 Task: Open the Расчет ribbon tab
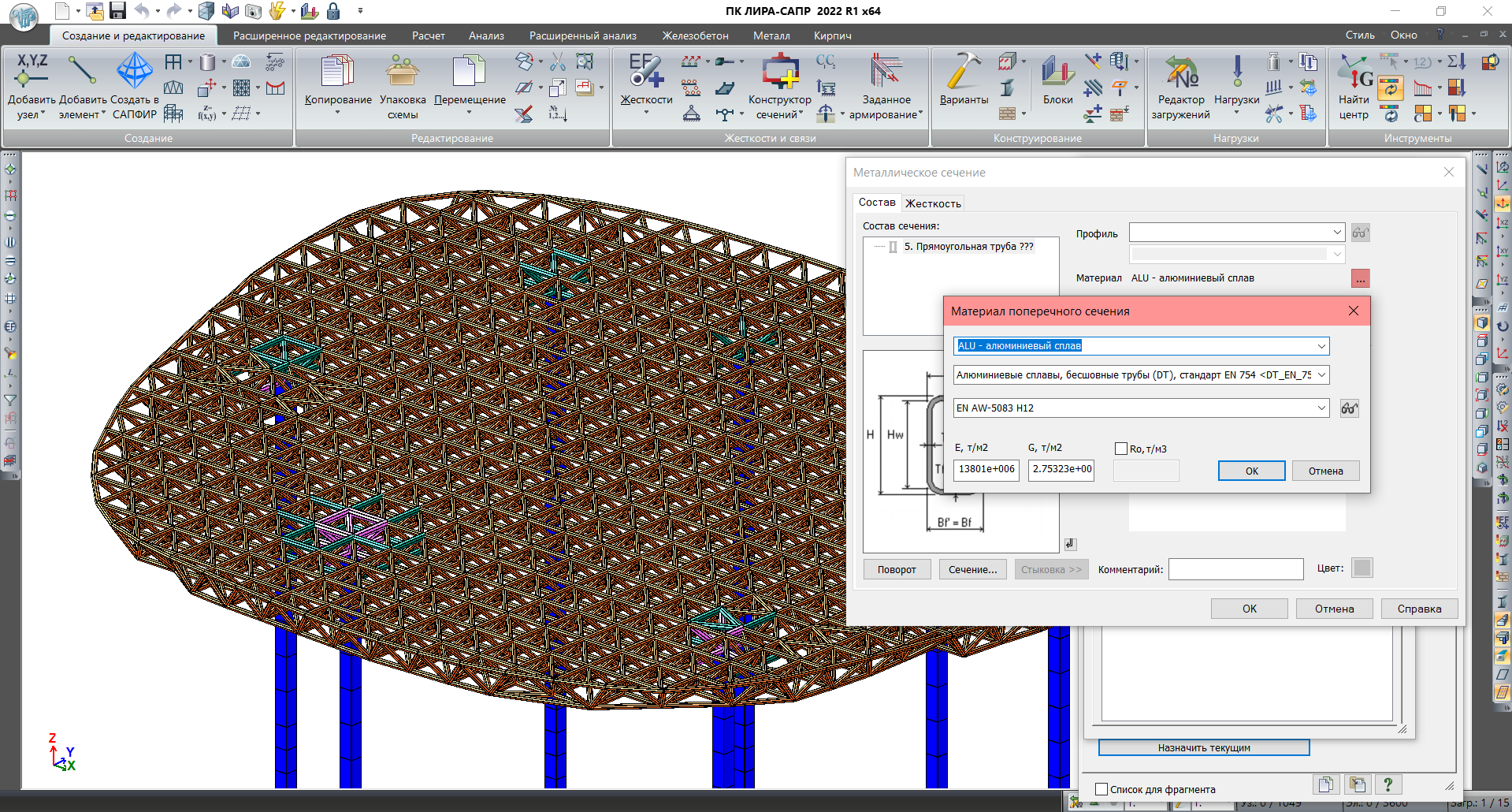[428, 35]
